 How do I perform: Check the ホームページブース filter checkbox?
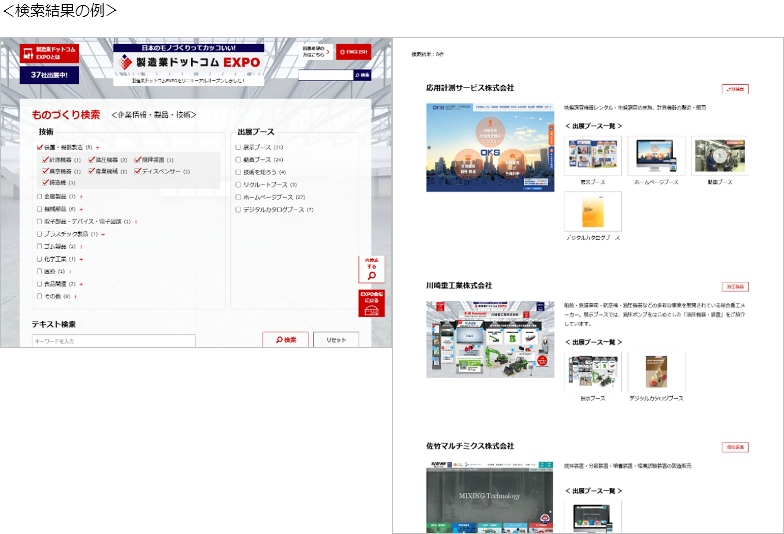(238, 197)
